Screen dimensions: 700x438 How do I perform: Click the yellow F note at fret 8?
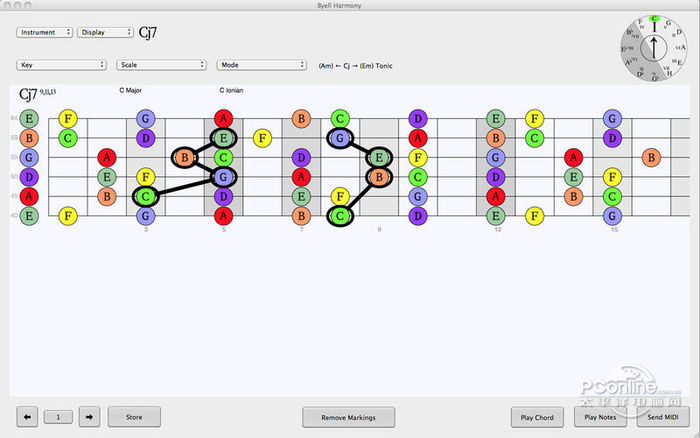(x=340, y=196)
